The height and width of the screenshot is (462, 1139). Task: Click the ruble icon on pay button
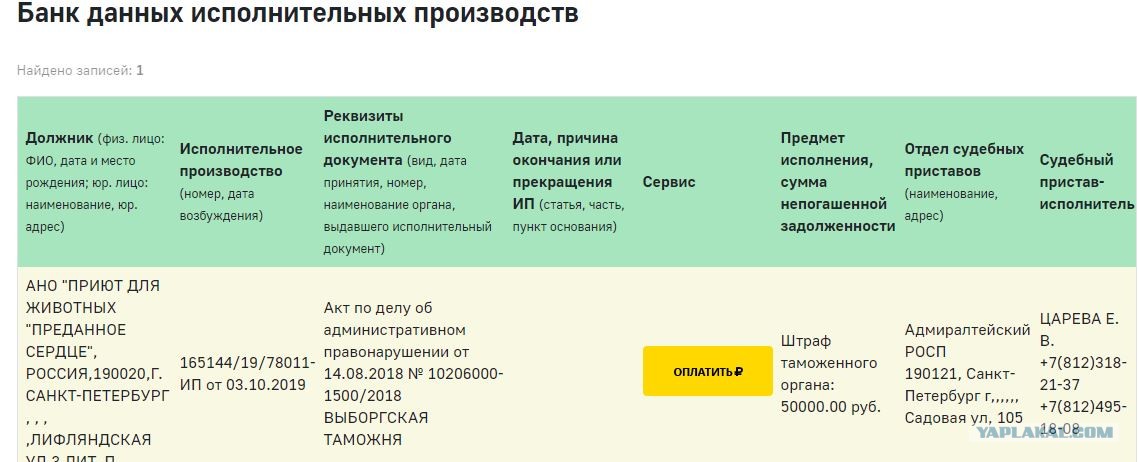point(739,372)
